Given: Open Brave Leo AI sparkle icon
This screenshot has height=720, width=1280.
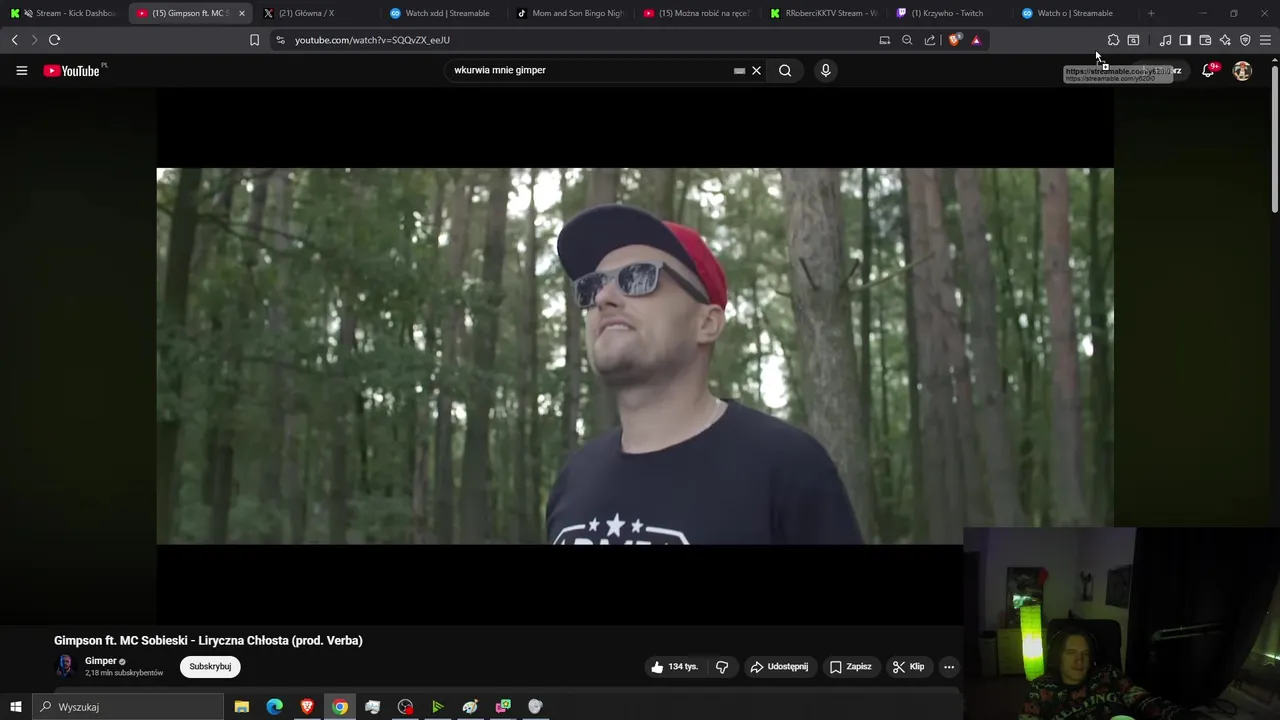Looking at the screenshot, I should 1225,40.
